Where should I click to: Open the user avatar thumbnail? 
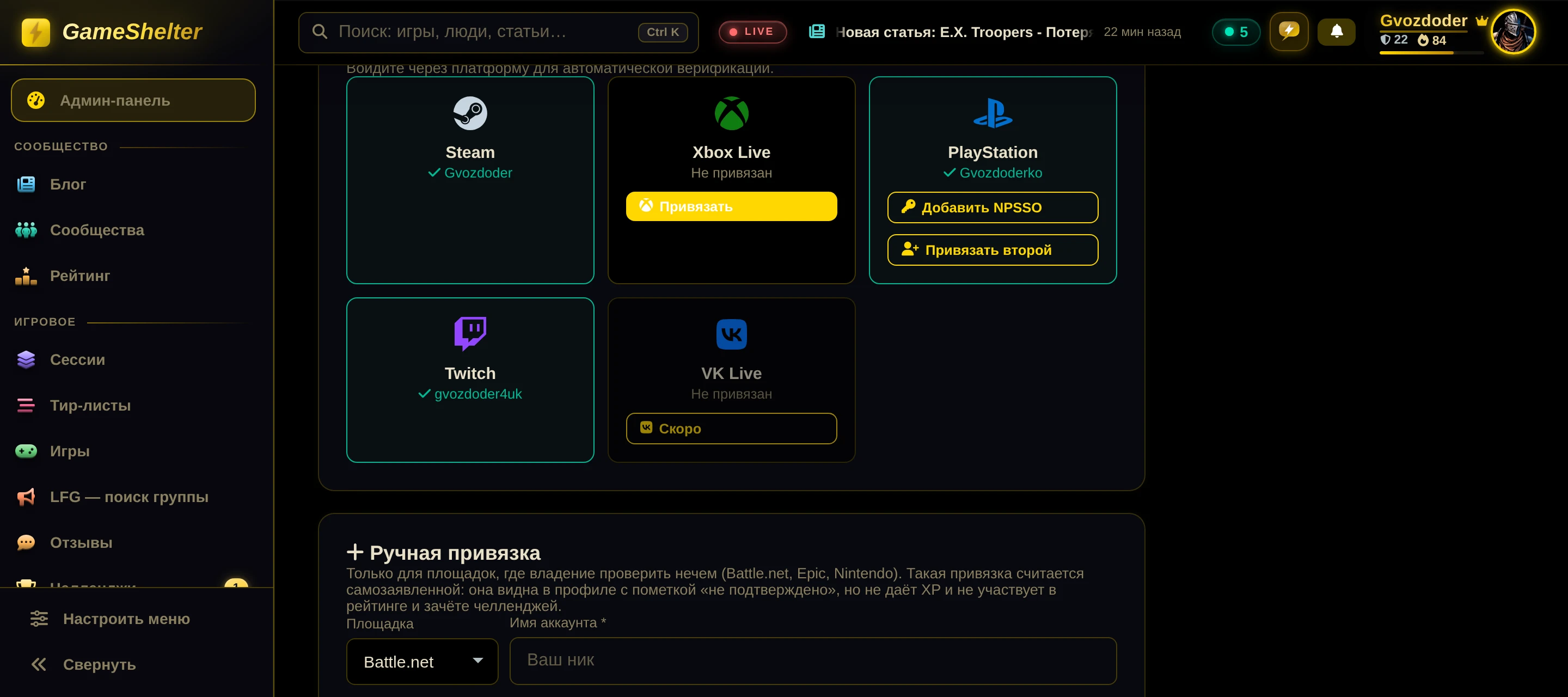click(x=1512, y=32)
